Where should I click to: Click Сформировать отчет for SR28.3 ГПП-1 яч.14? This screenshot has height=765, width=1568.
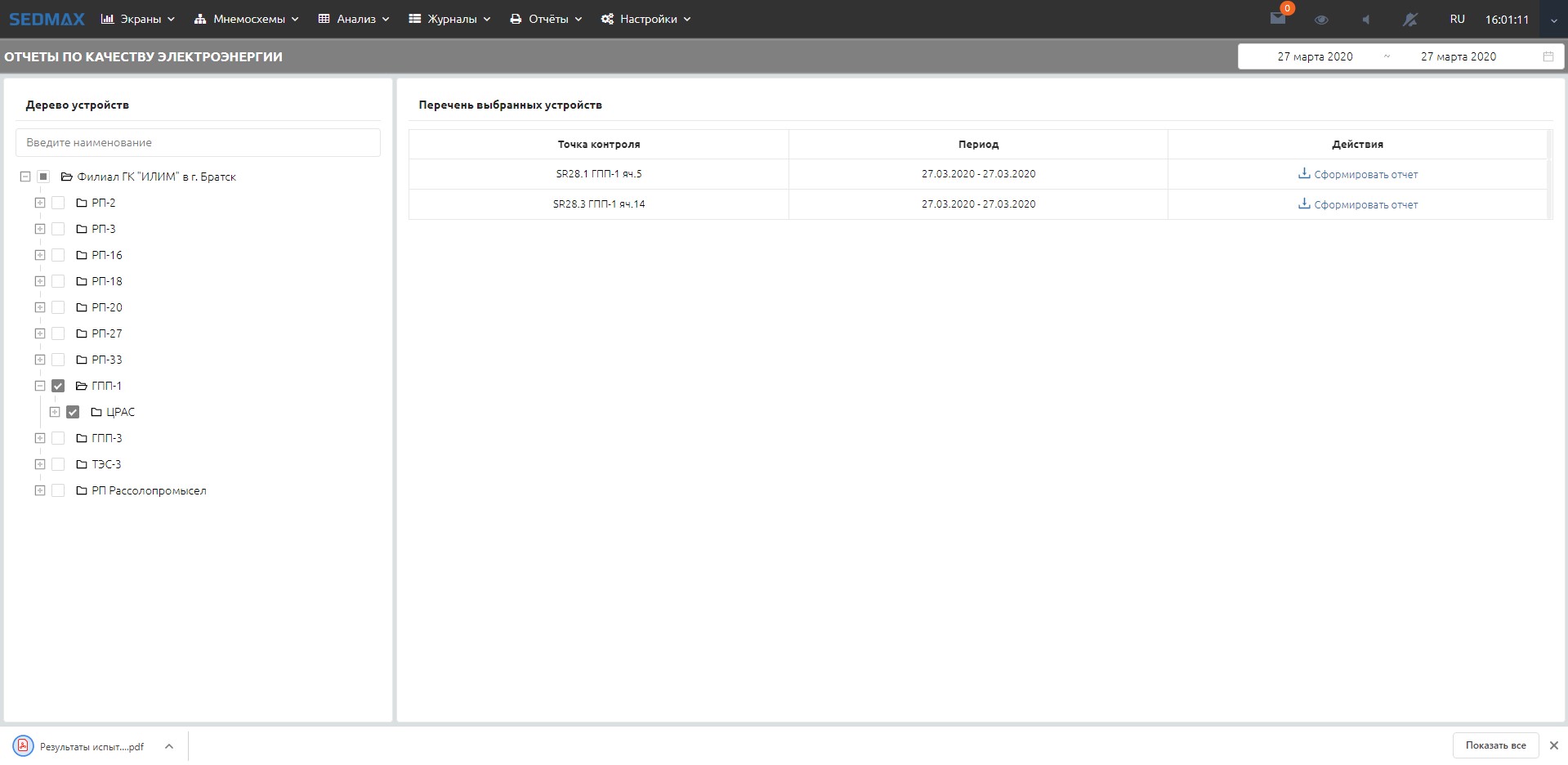[x=1365, y=204]
